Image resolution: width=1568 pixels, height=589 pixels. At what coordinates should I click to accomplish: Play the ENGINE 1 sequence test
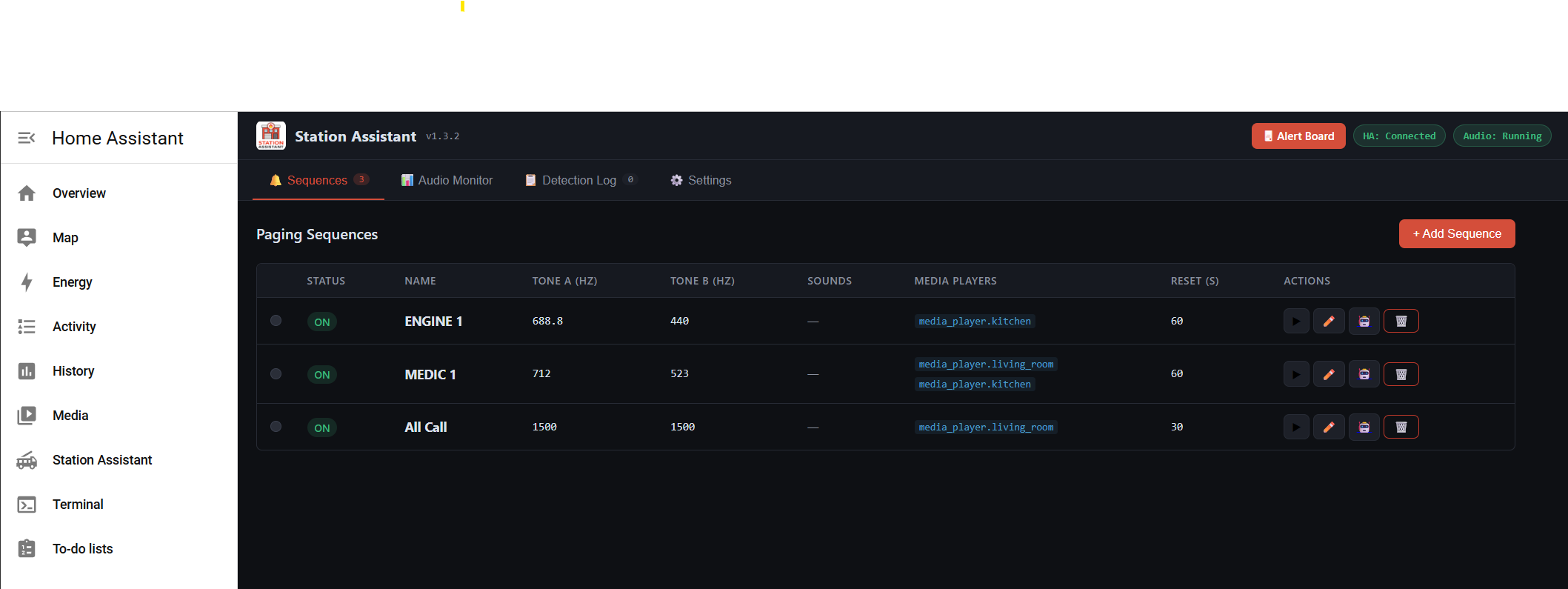[x=1295, y=322]
